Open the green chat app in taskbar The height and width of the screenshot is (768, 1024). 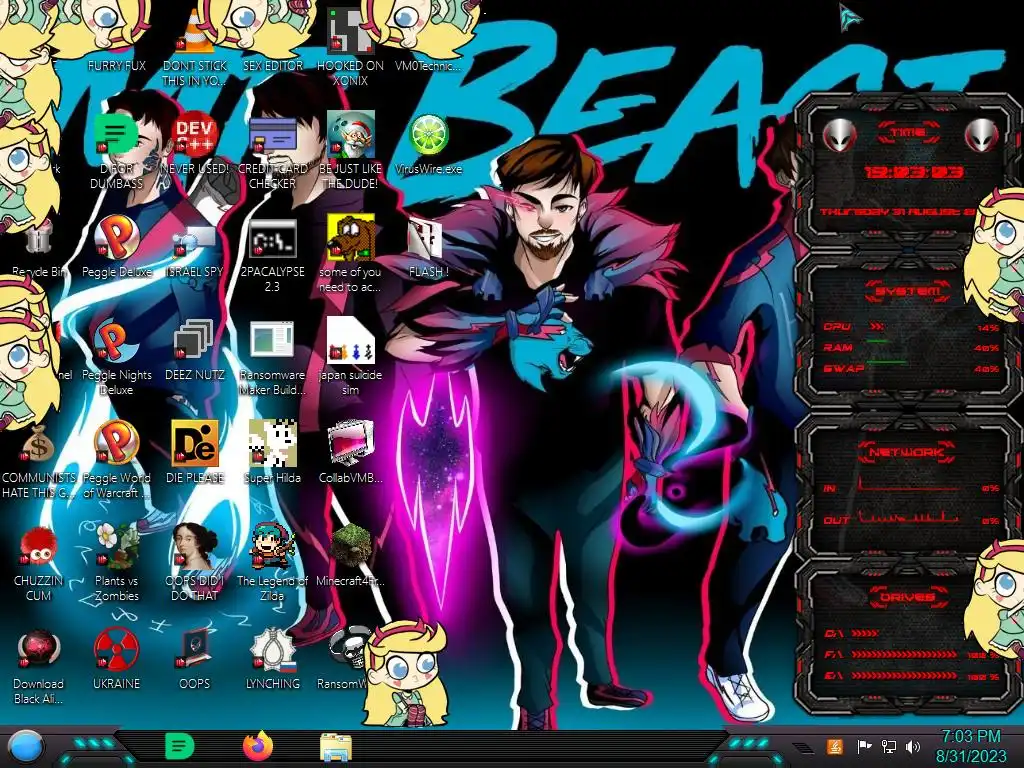point(179,746)
